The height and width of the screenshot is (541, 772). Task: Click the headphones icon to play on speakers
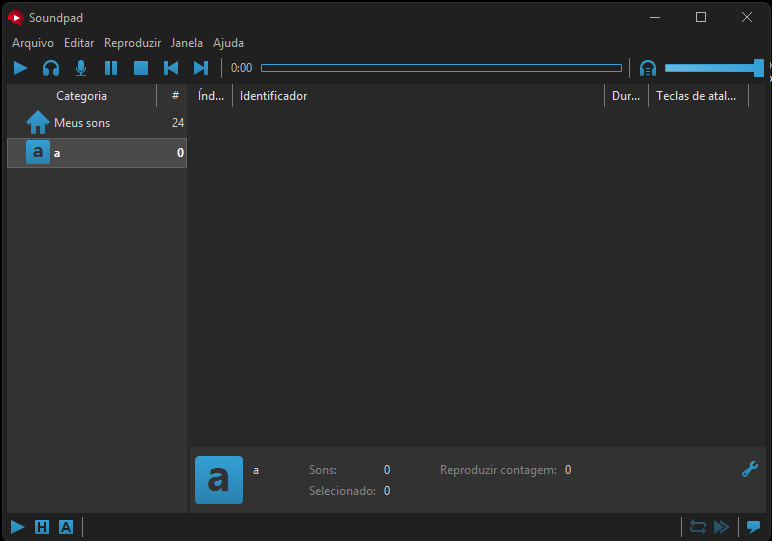[51, 68]
